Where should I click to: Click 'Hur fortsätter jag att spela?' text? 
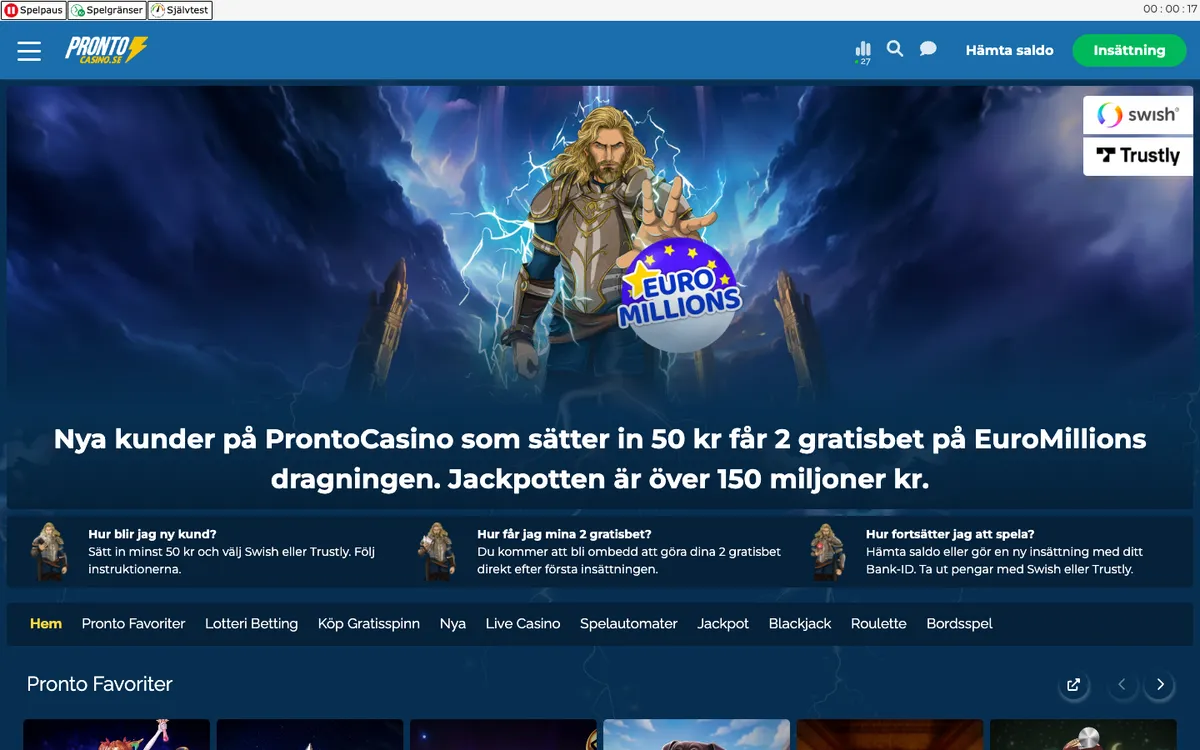950,534
